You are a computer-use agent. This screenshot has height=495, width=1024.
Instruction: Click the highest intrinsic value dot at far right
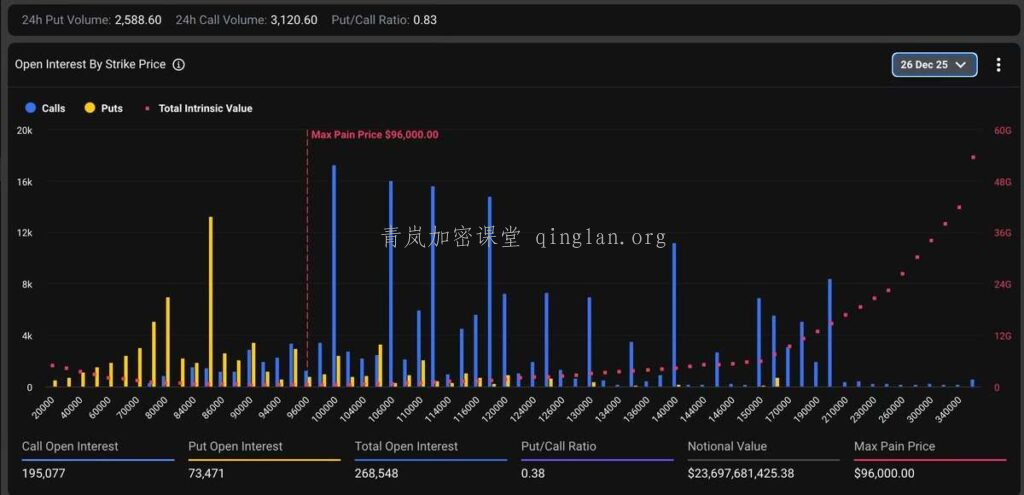[973, 157]
